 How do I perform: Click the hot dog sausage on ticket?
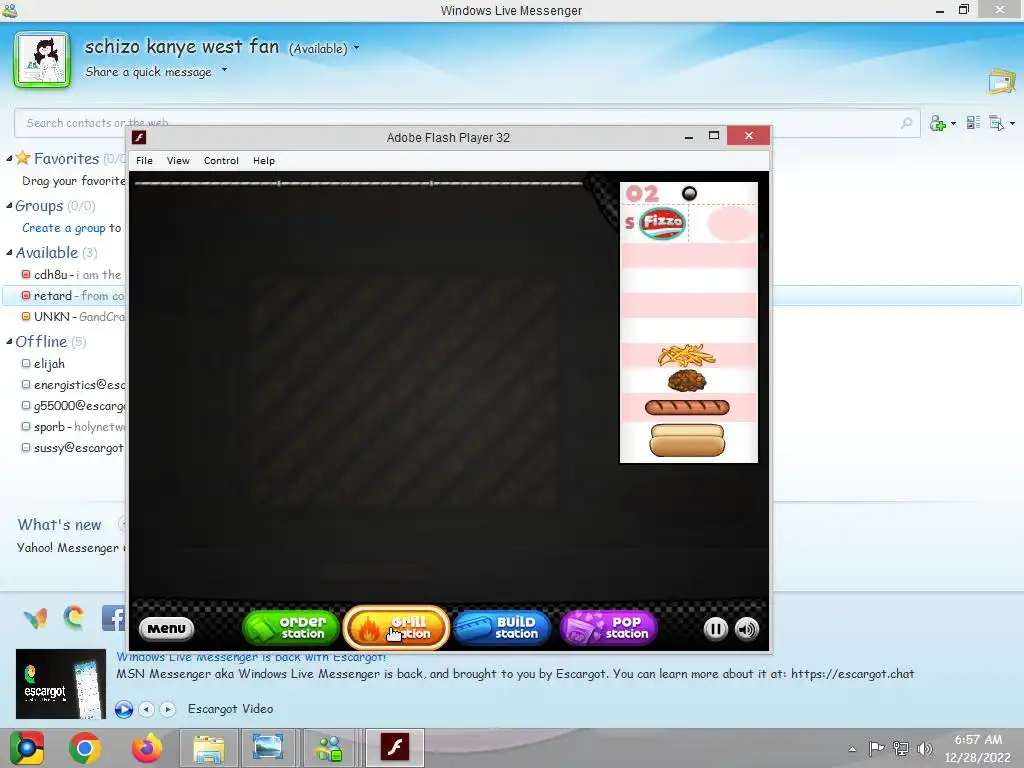[x=687, y=408]
